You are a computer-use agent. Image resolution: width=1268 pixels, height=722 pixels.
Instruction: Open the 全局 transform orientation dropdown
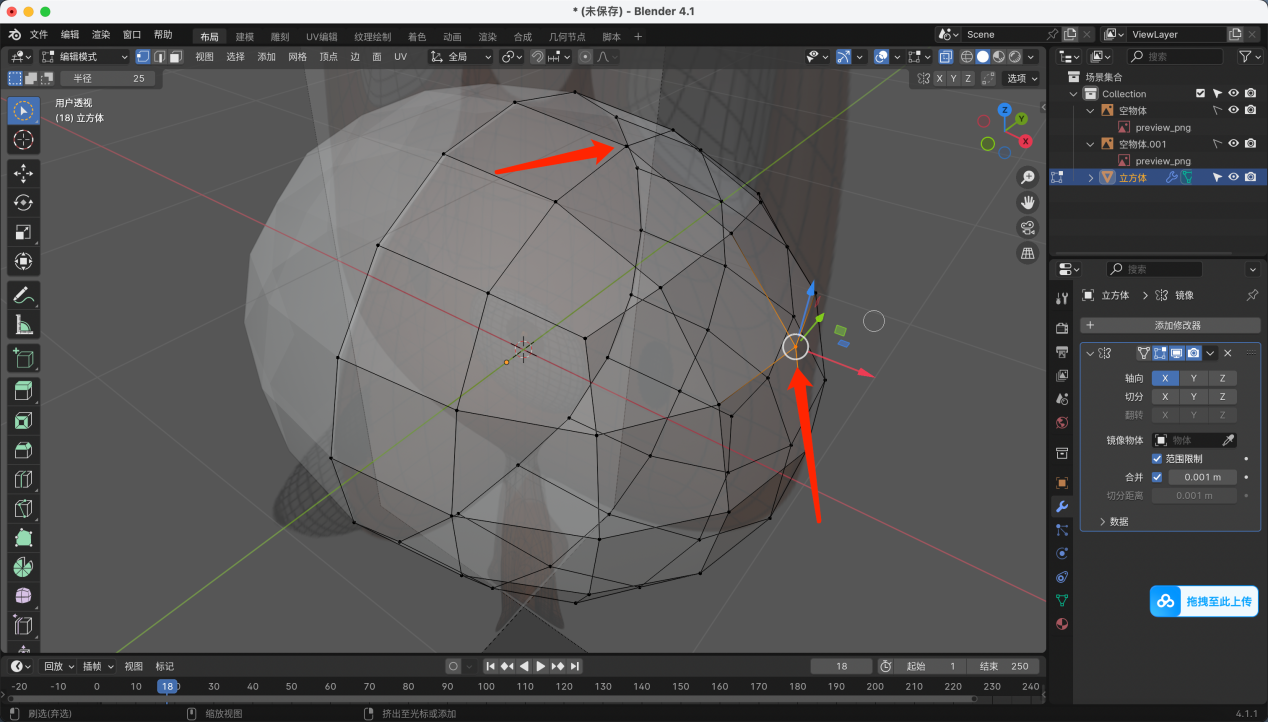(461, 57)
